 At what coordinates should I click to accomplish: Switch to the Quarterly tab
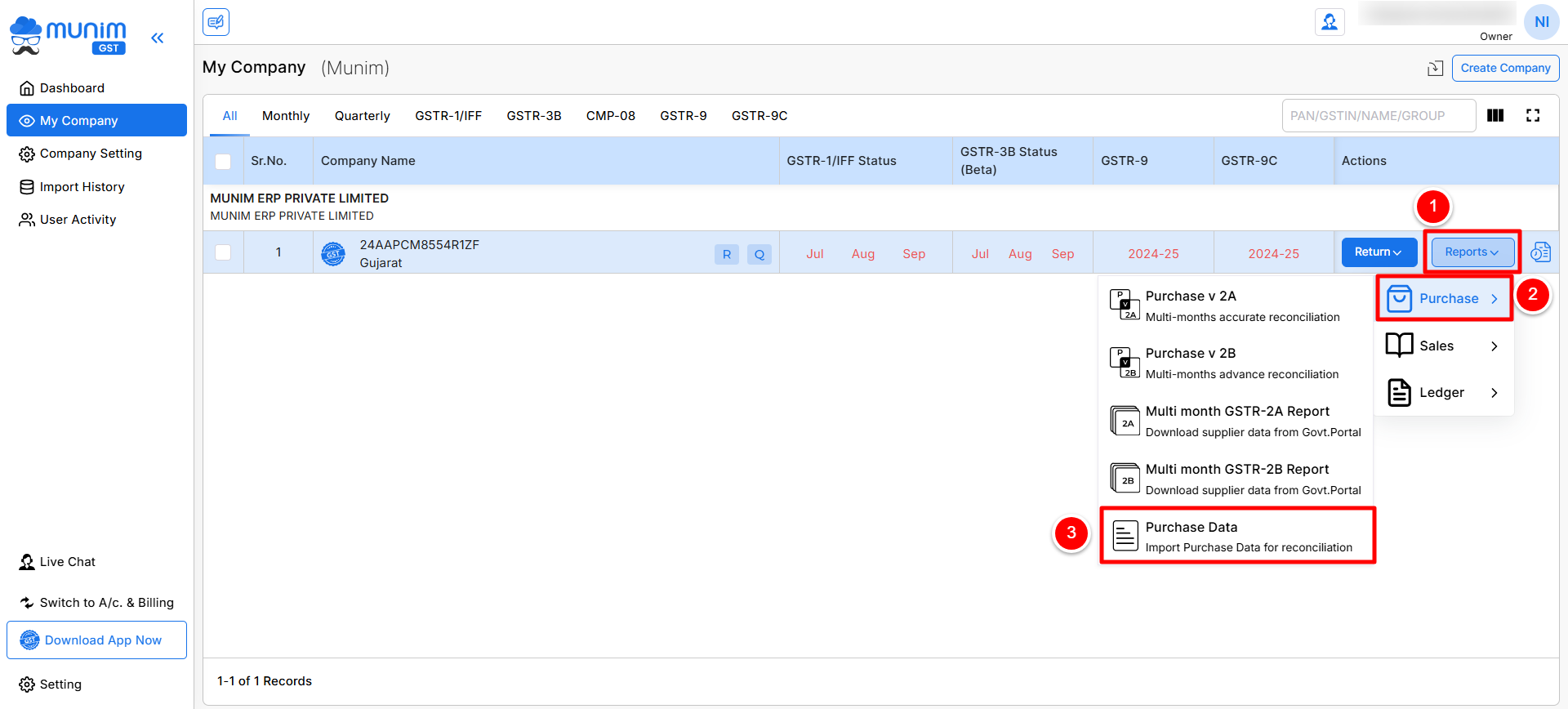(363, 116)
